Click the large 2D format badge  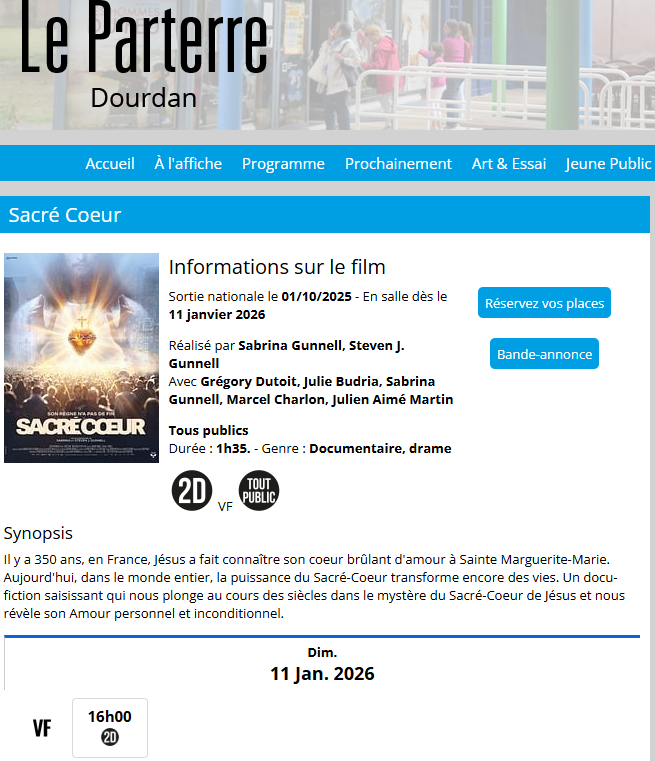point(192,491)
